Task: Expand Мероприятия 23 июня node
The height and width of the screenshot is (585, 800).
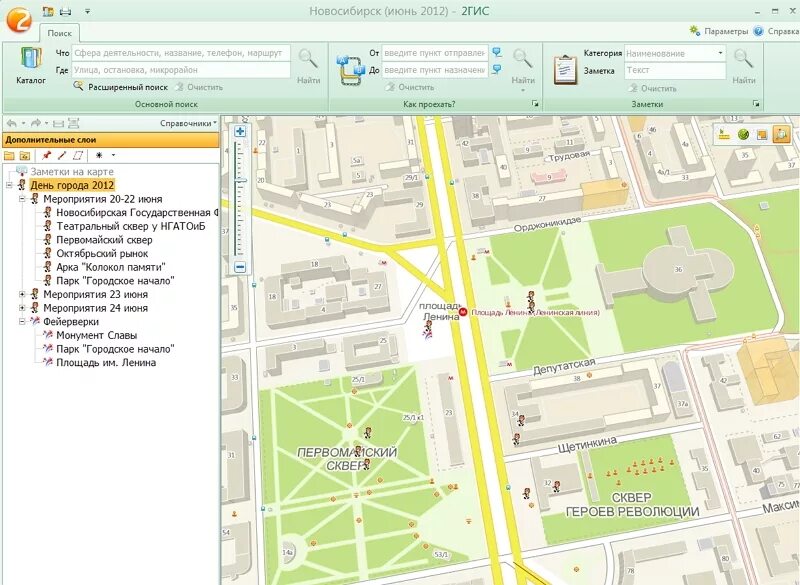Action: tap(22, 294)
